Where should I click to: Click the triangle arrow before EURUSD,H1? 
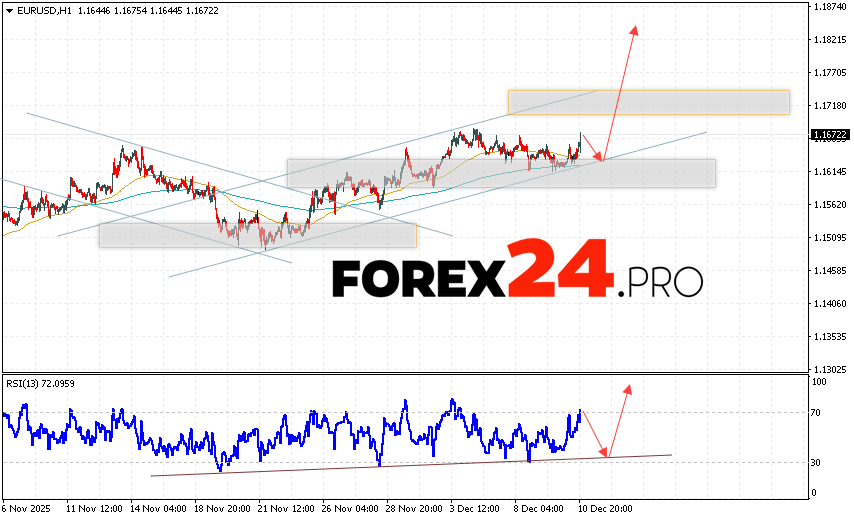point(9,9)
